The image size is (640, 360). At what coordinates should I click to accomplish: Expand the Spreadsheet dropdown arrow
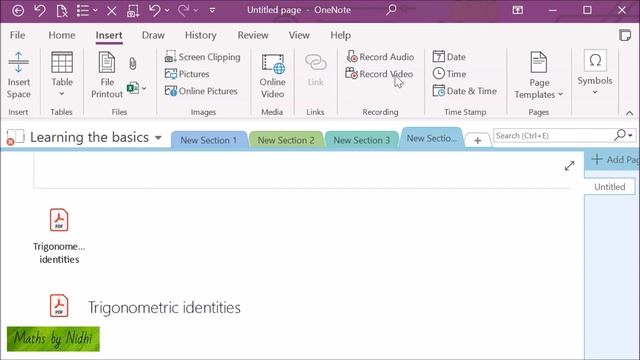pyautogui.click(x=144, y=88)
